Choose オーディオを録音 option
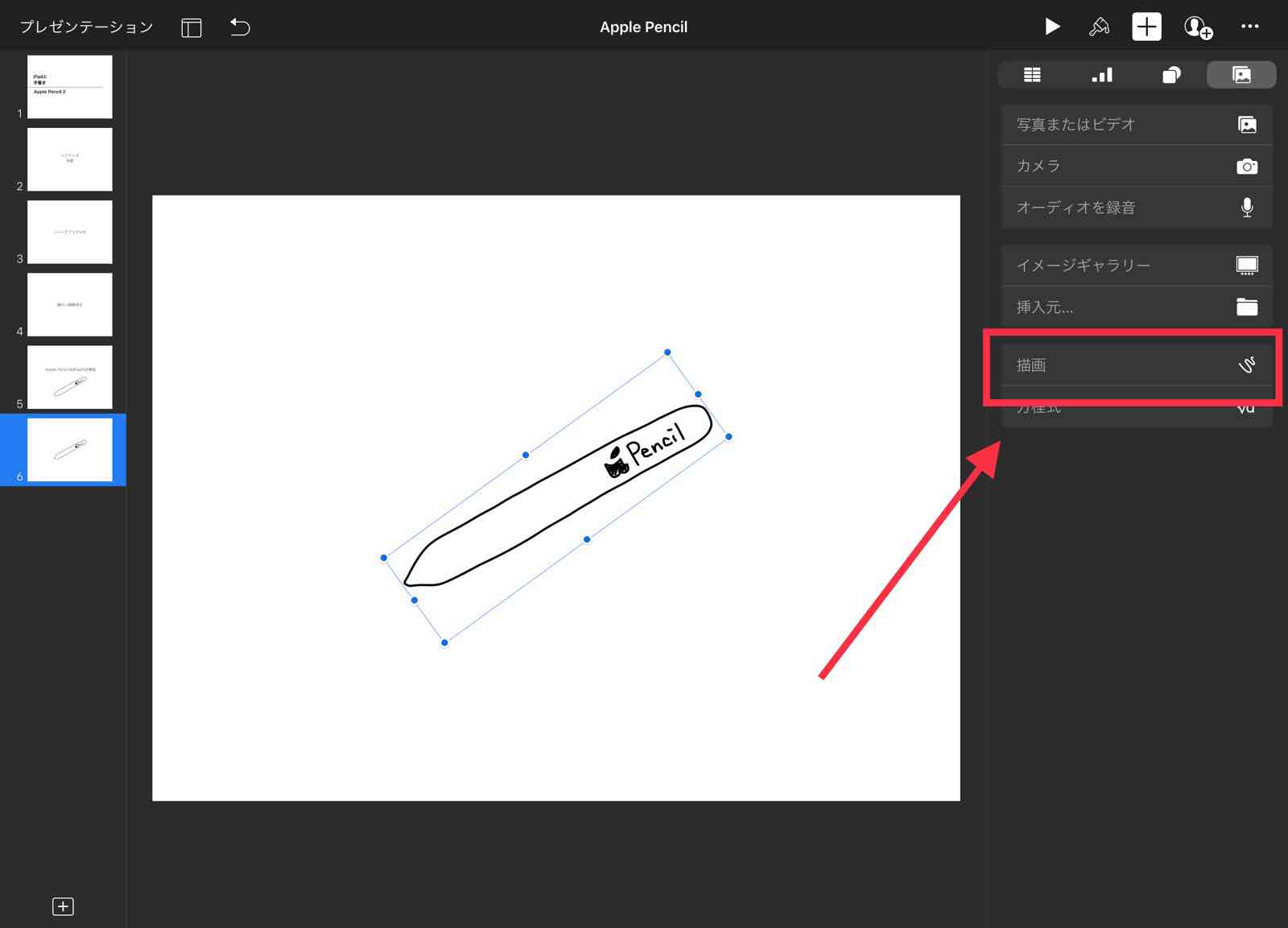The height and width of the screenshot is (928, 1288). 1137,208
